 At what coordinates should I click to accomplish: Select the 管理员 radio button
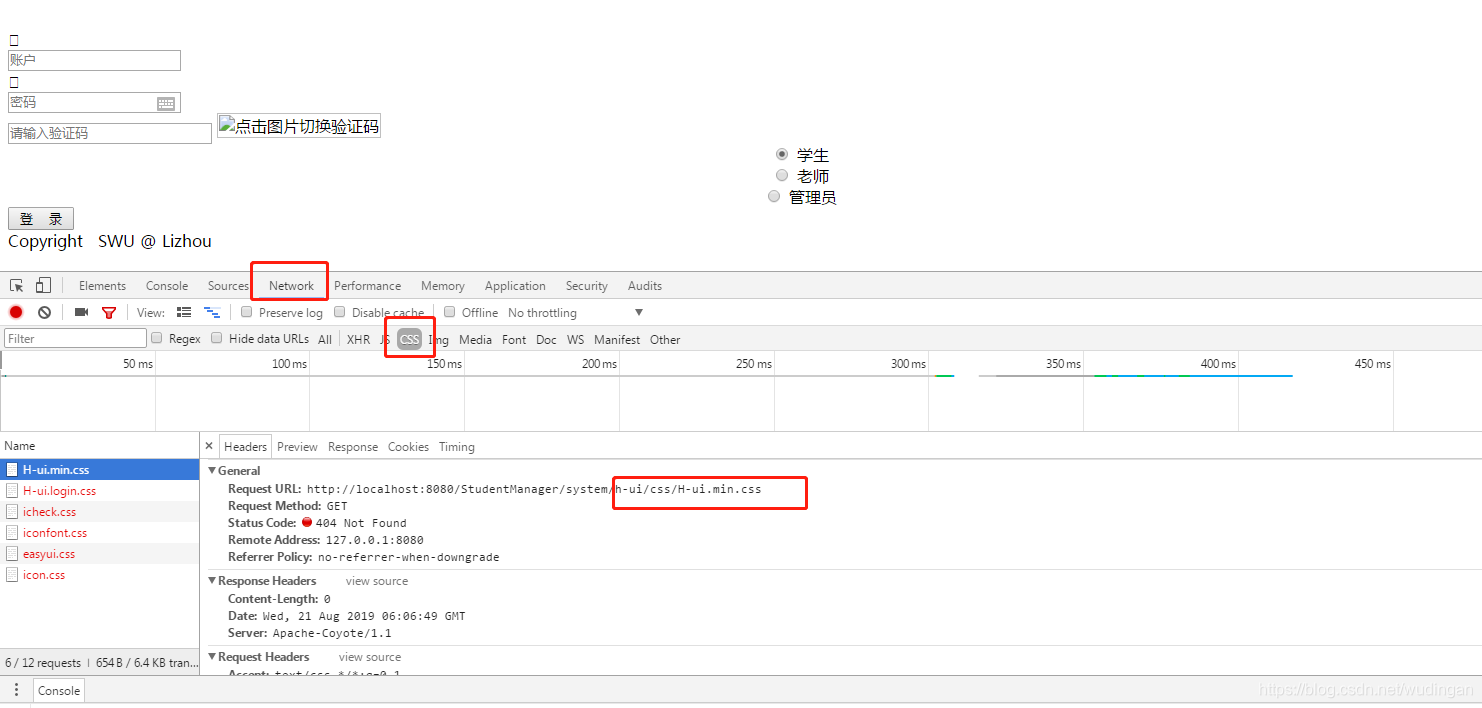(774, 196)
